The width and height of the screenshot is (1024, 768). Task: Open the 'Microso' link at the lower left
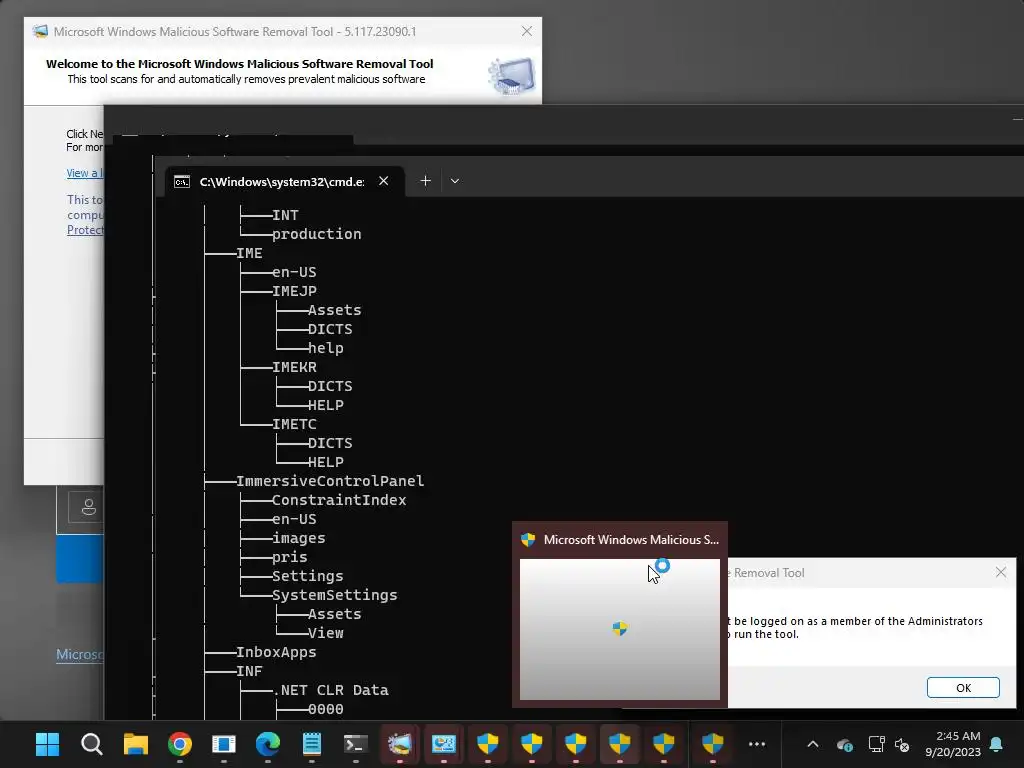(80, 654)
